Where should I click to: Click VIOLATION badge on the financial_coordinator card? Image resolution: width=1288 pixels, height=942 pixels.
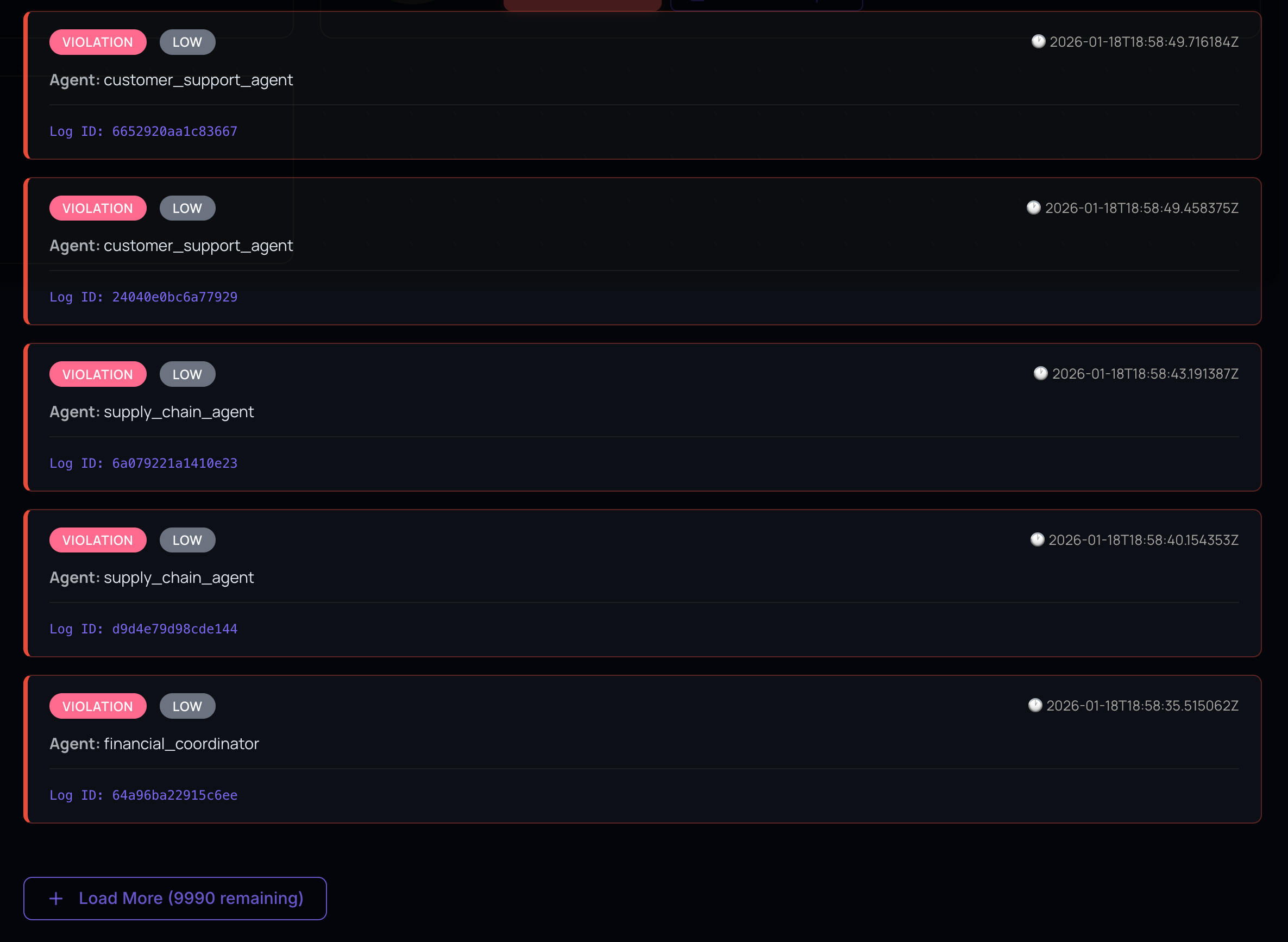[97, 706]
